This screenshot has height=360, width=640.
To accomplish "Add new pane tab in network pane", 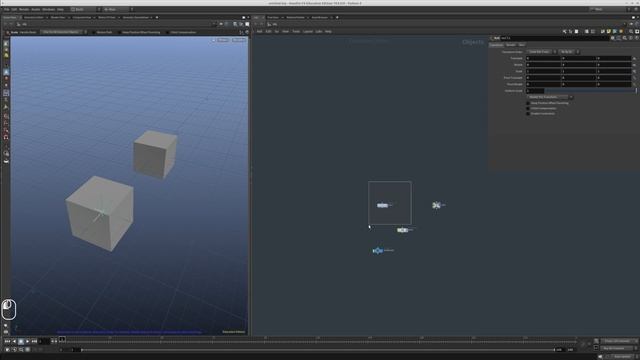I will [x=337, y=18].
